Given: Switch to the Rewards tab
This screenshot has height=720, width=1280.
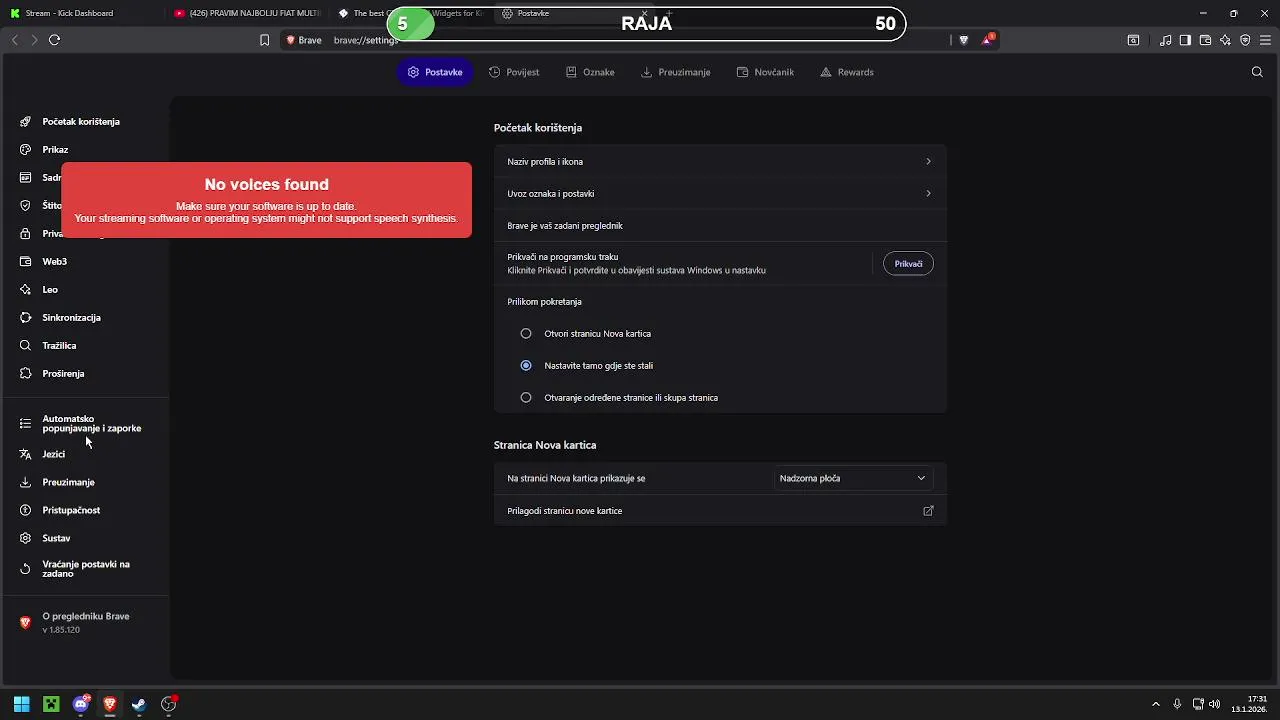Looking at the screenshot, I should [x=847, y=72].
